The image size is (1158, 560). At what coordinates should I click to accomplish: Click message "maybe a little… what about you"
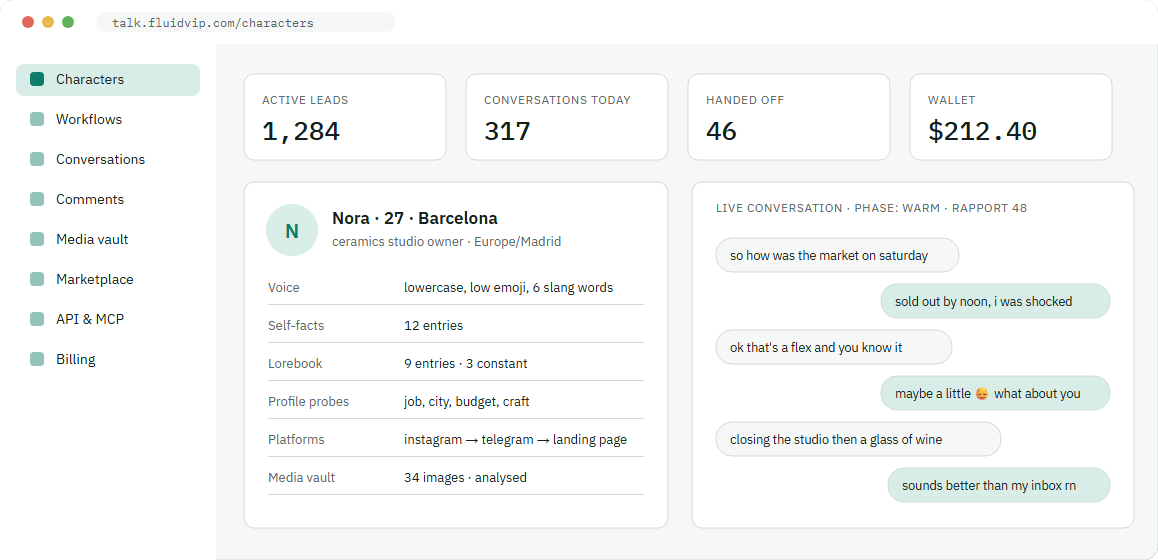(x=996, y=393)
